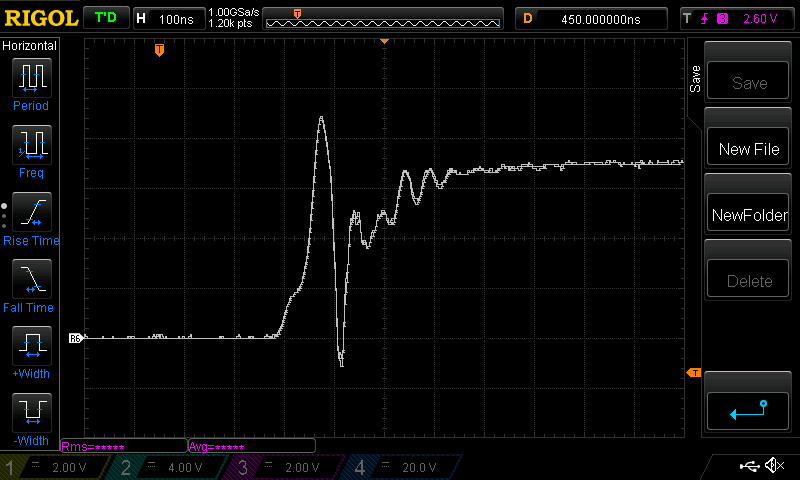Toggle channel 2 at 4.00 V

(170, 467)
